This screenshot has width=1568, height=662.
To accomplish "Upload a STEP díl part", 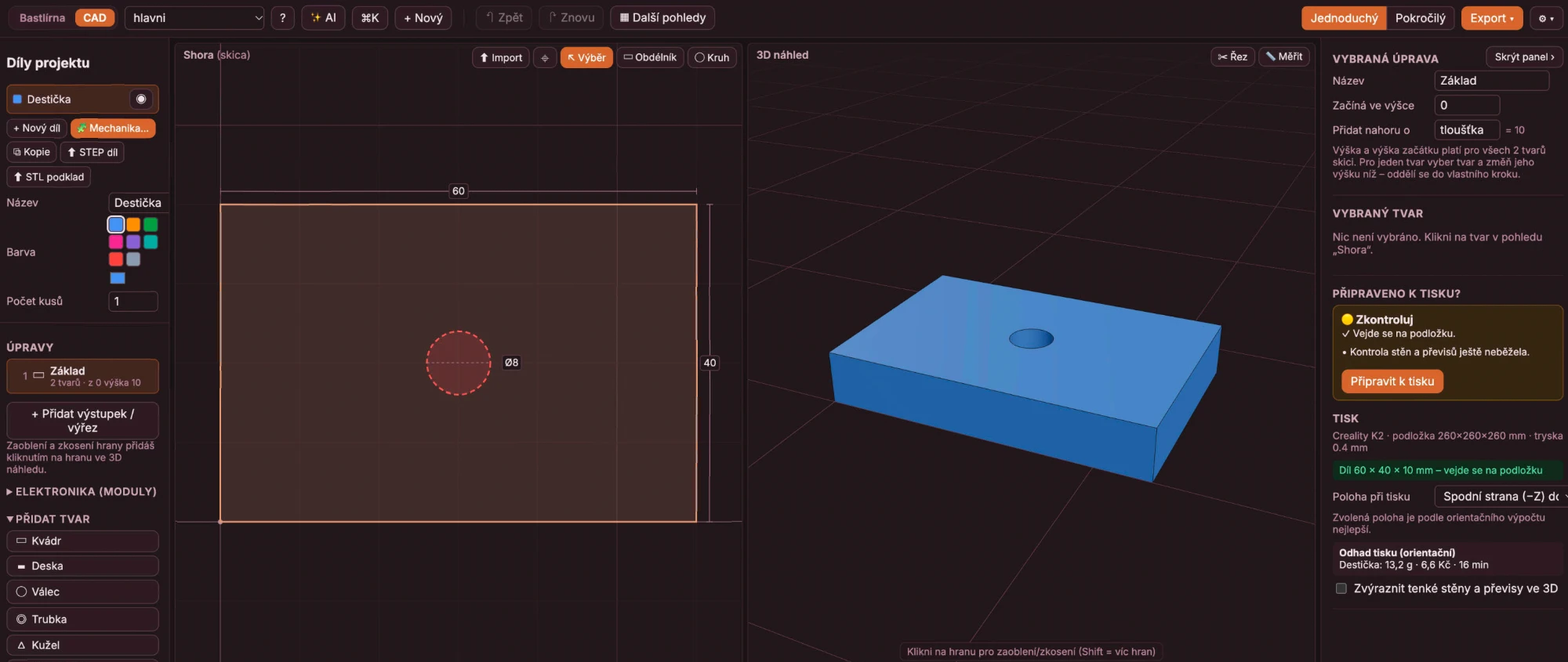I will pos(93,152).
